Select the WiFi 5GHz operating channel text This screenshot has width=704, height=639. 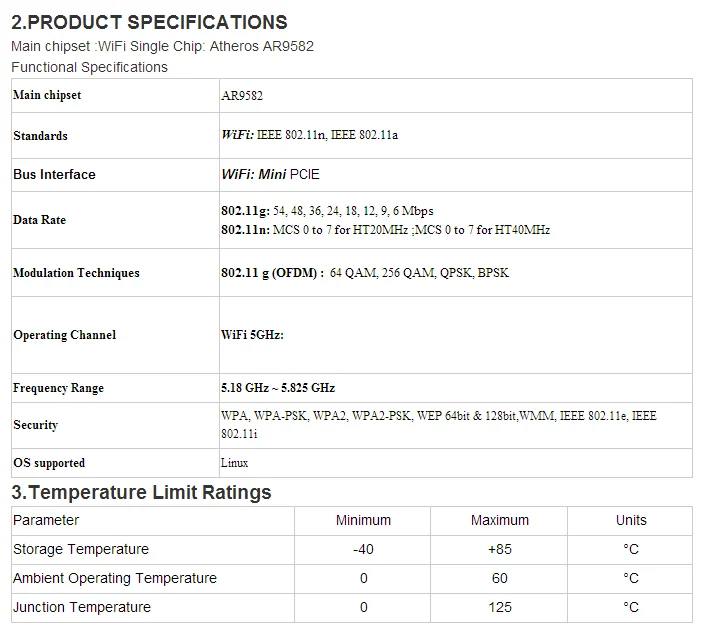[x=252, y=335]
